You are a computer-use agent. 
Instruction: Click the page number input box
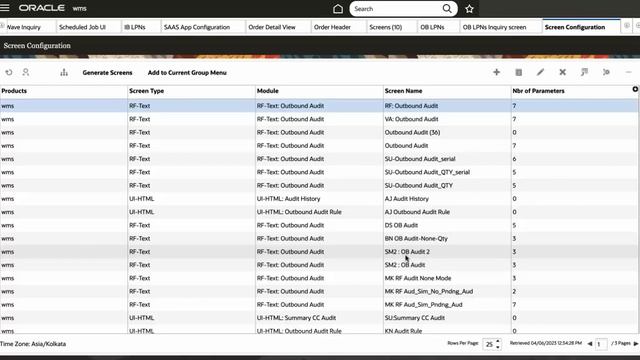pyautogui.click(x=601, y=344)
